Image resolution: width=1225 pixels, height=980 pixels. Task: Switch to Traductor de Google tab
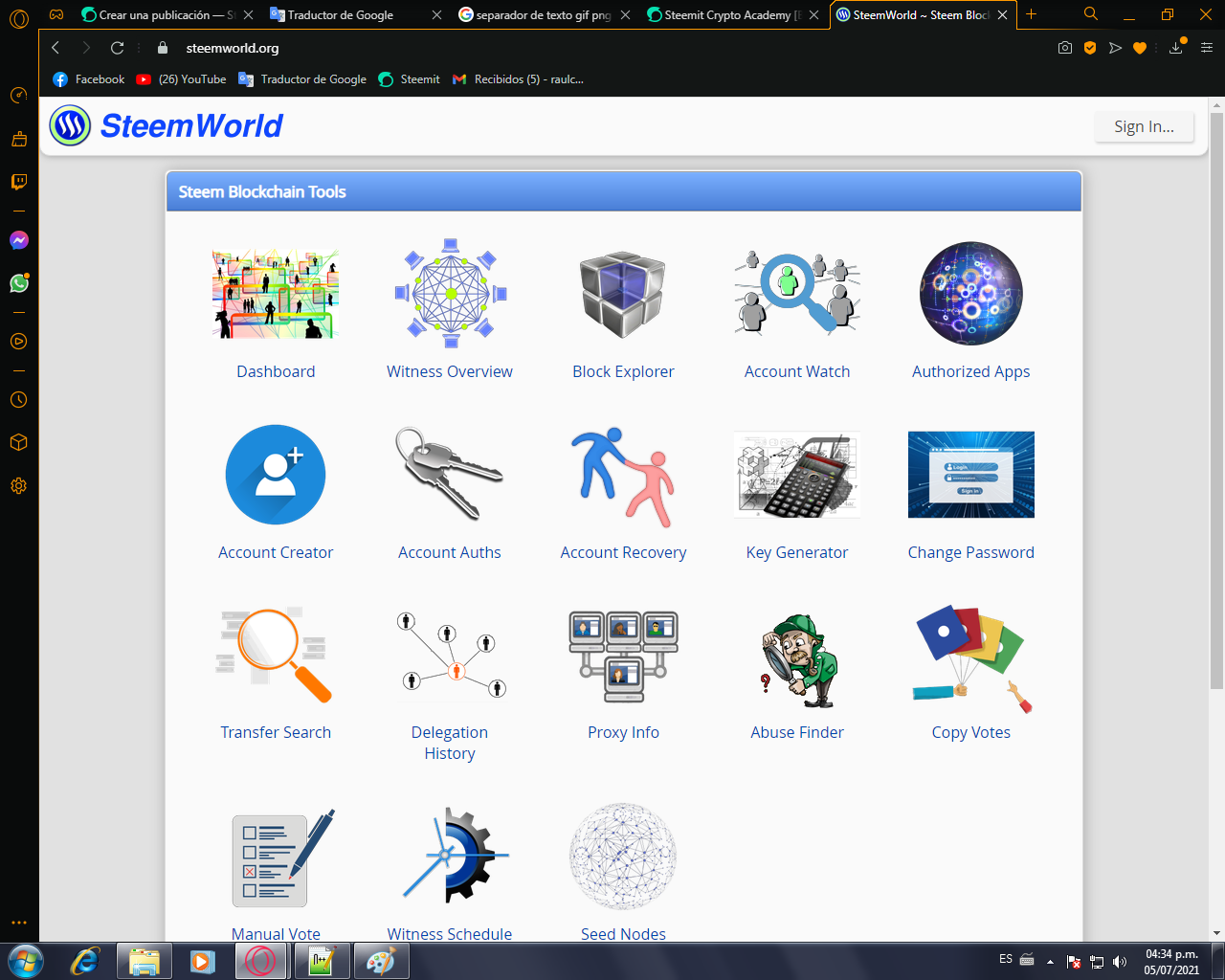(355, 14)
